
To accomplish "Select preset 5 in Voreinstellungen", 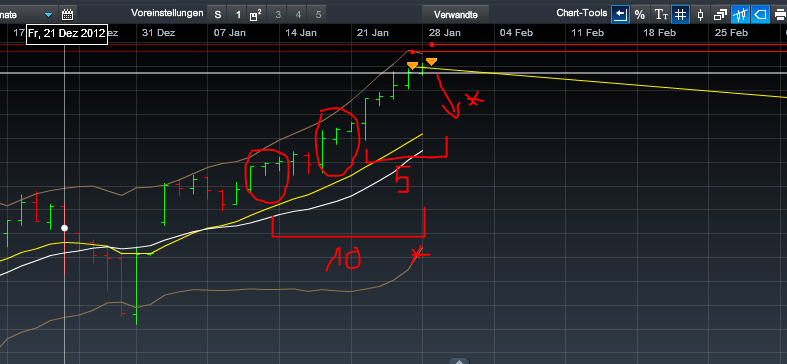I will pyautogui.click(x=318, y=15).
